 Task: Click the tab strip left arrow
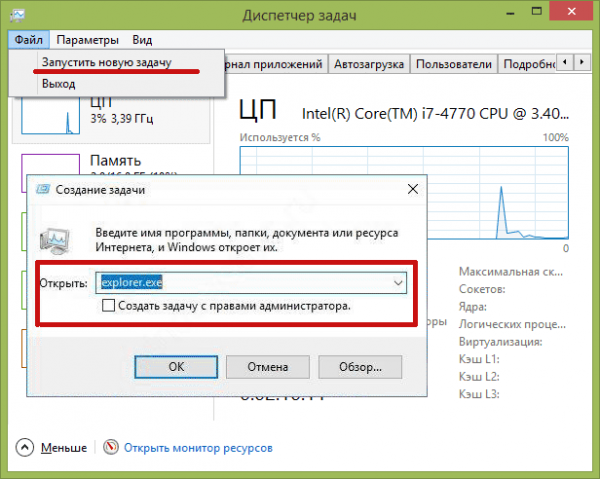click(565, 62)
